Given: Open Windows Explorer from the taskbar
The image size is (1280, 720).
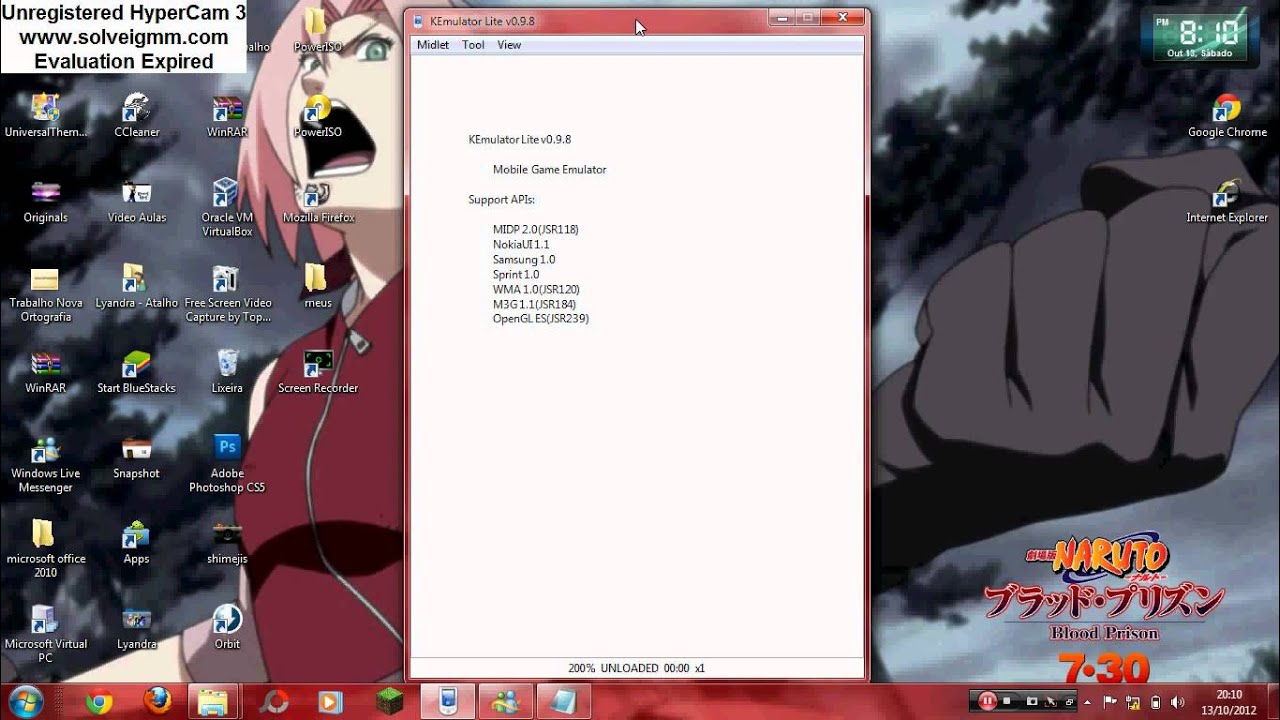Looking at the screenshot, I should coord(214,701).
